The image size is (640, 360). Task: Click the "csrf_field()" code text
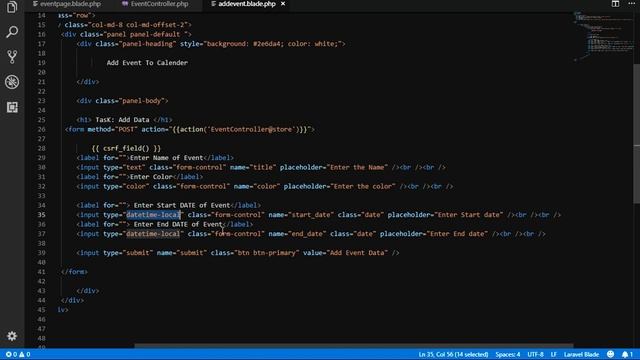pyautogui.click(x=126, y=148)
